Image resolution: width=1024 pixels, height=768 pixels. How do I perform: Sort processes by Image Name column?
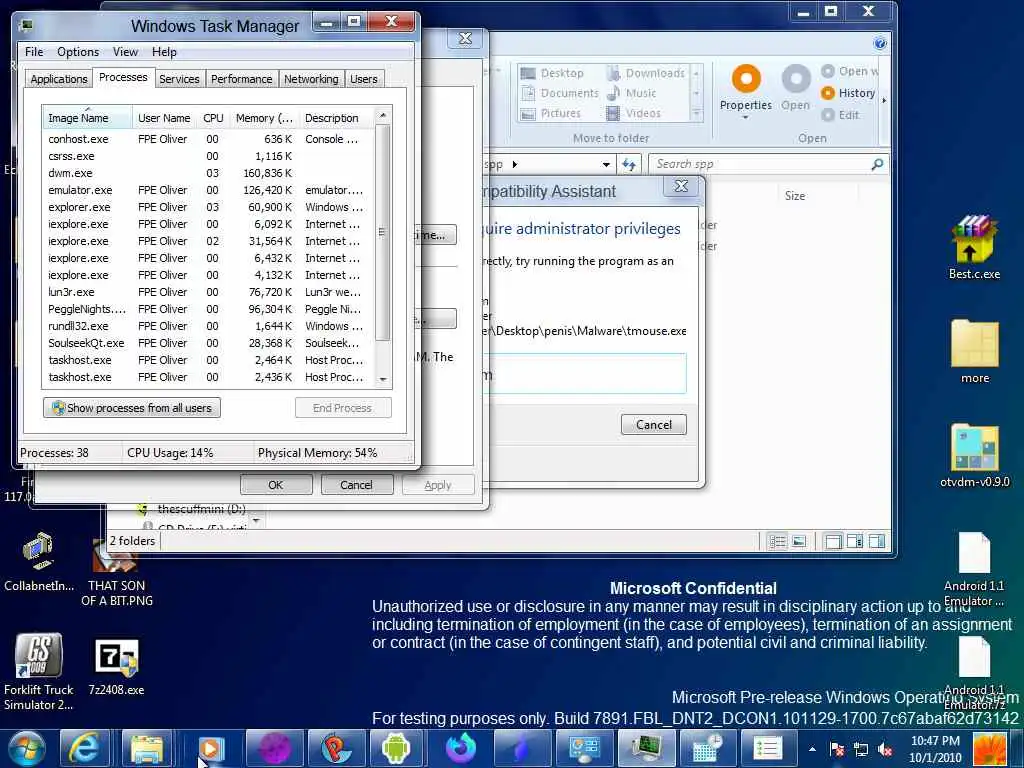[x=87, y=118]
